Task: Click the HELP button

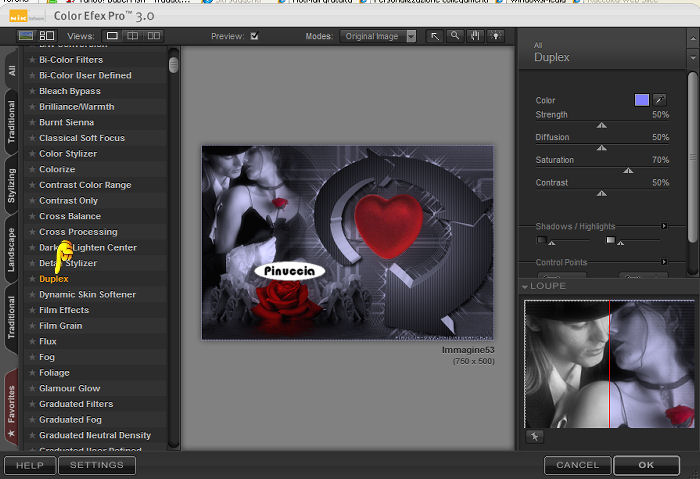Action: point(30,465)
